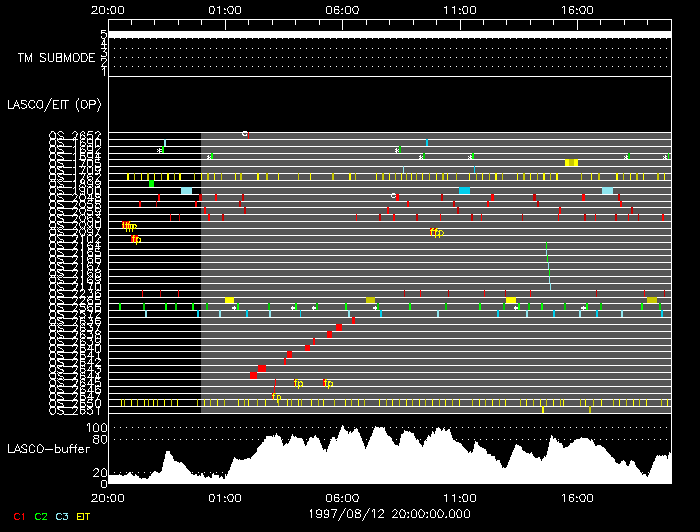Click the TM SUBMODE label
This screenshot has height=532, width=700.
56,58
